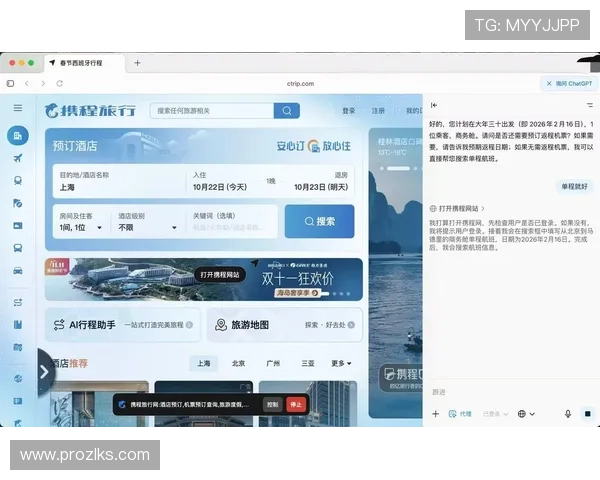Viewport: 600px width, 480px height.
Task: Start voice input with microphone icon
Action: (568, 414)
